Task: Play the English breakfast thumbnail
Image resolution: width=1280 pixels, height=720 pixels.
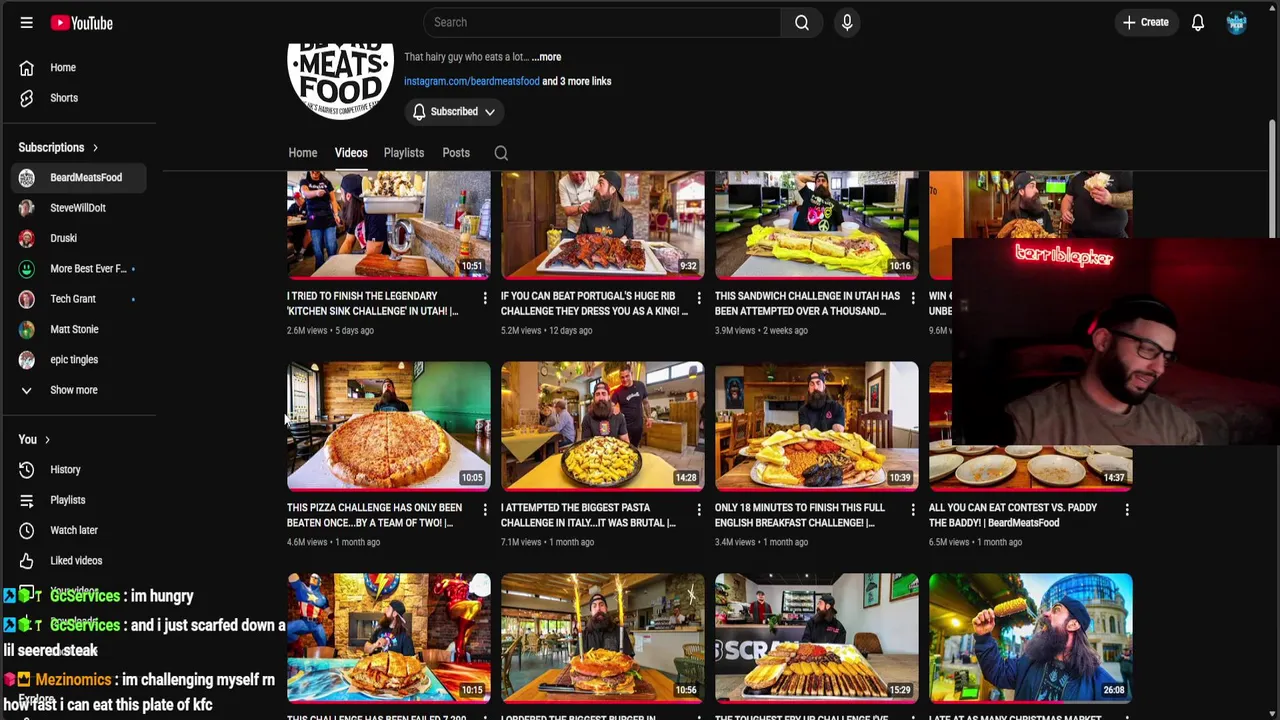Action: (x=817, y=426)
